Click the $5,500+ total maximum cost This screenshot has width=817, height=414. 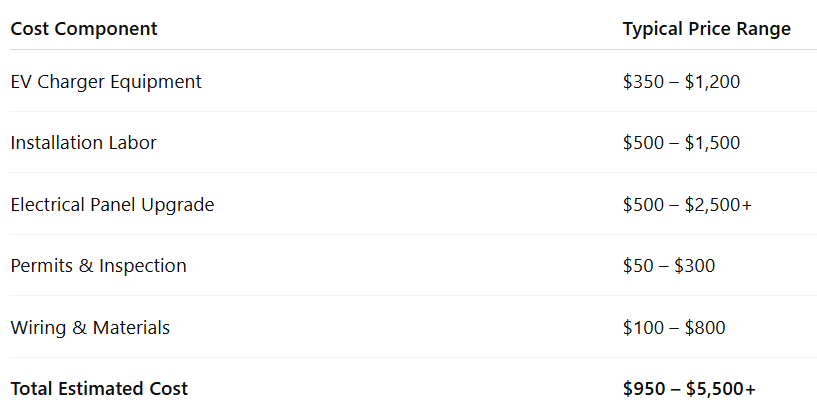coord(722,389)
